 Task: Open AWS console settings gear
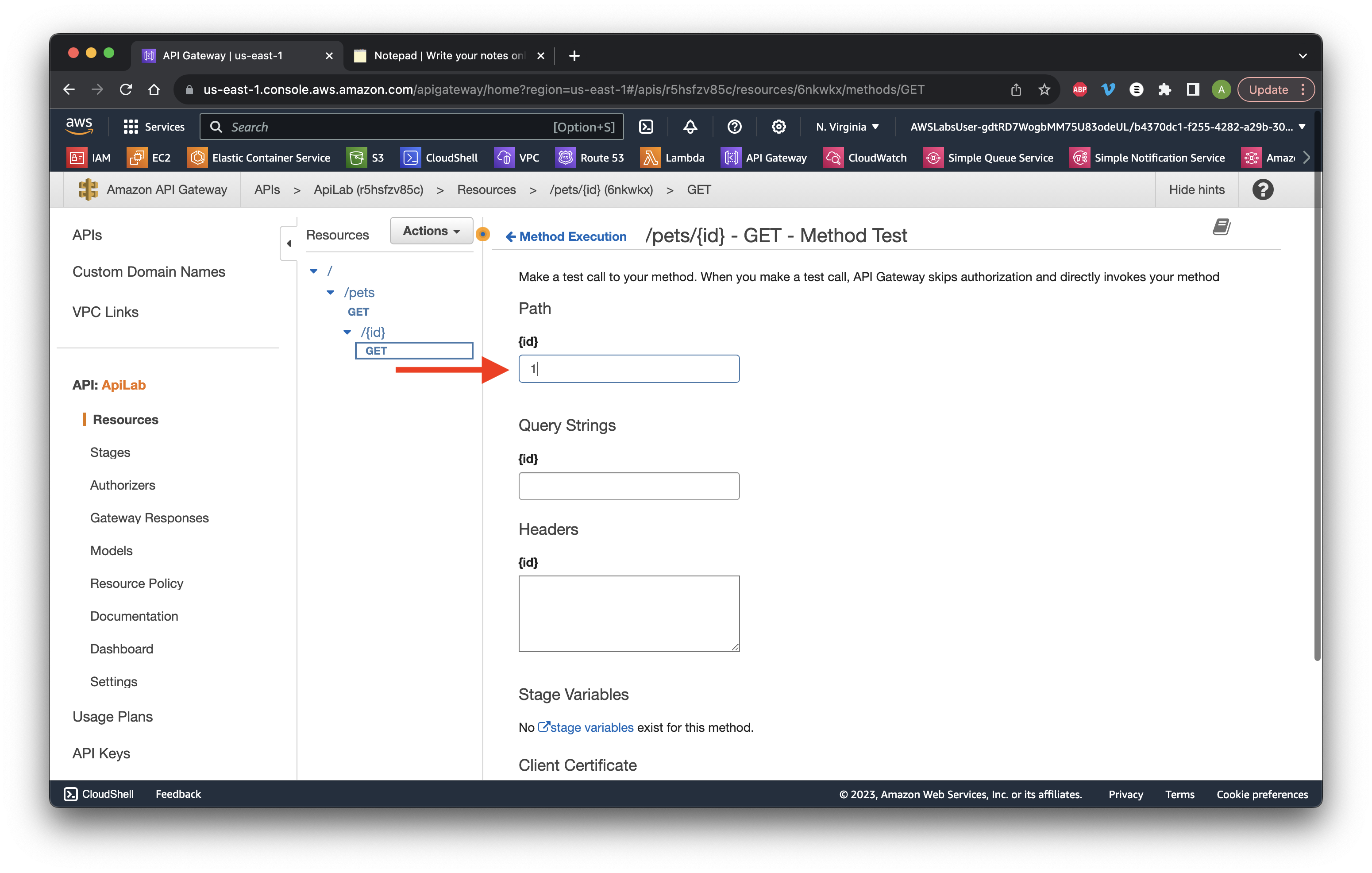(778, 127)
